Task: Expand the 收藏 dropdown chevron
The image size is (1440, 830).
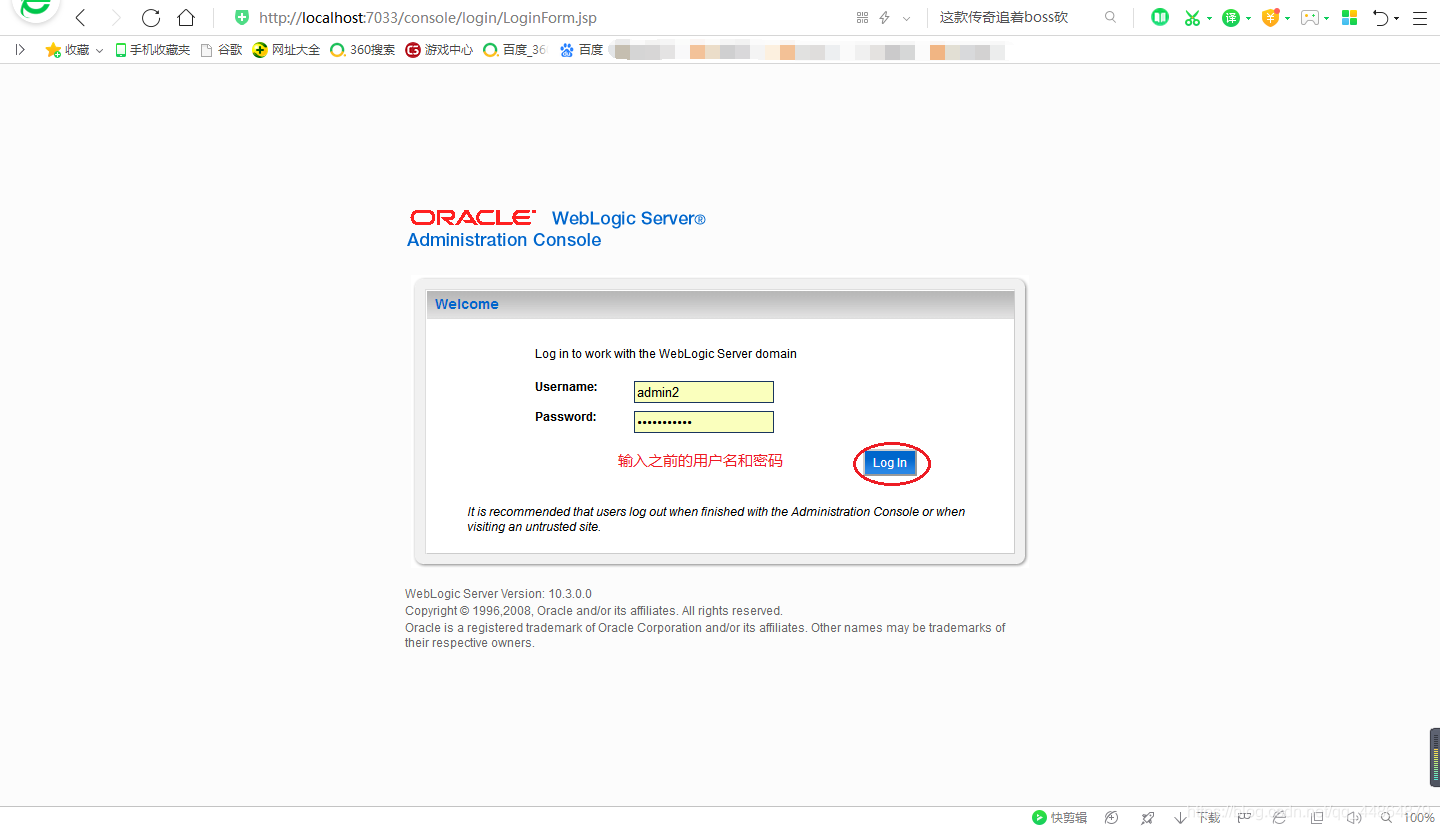Action: [99, 50]
